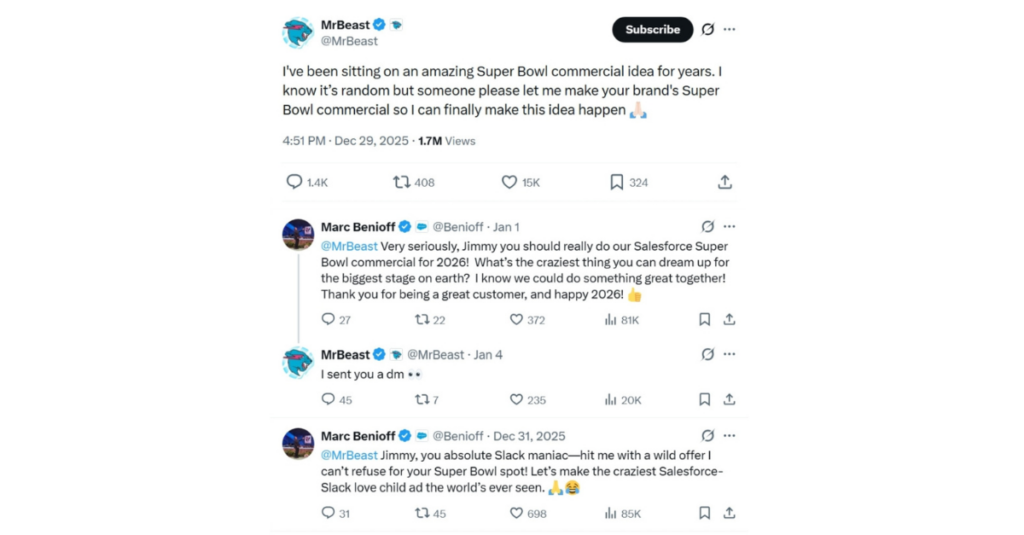Open more options on Dec 31 Benioff reply
This screenshot has height=535, width=1024.
(x=730, y=436)
